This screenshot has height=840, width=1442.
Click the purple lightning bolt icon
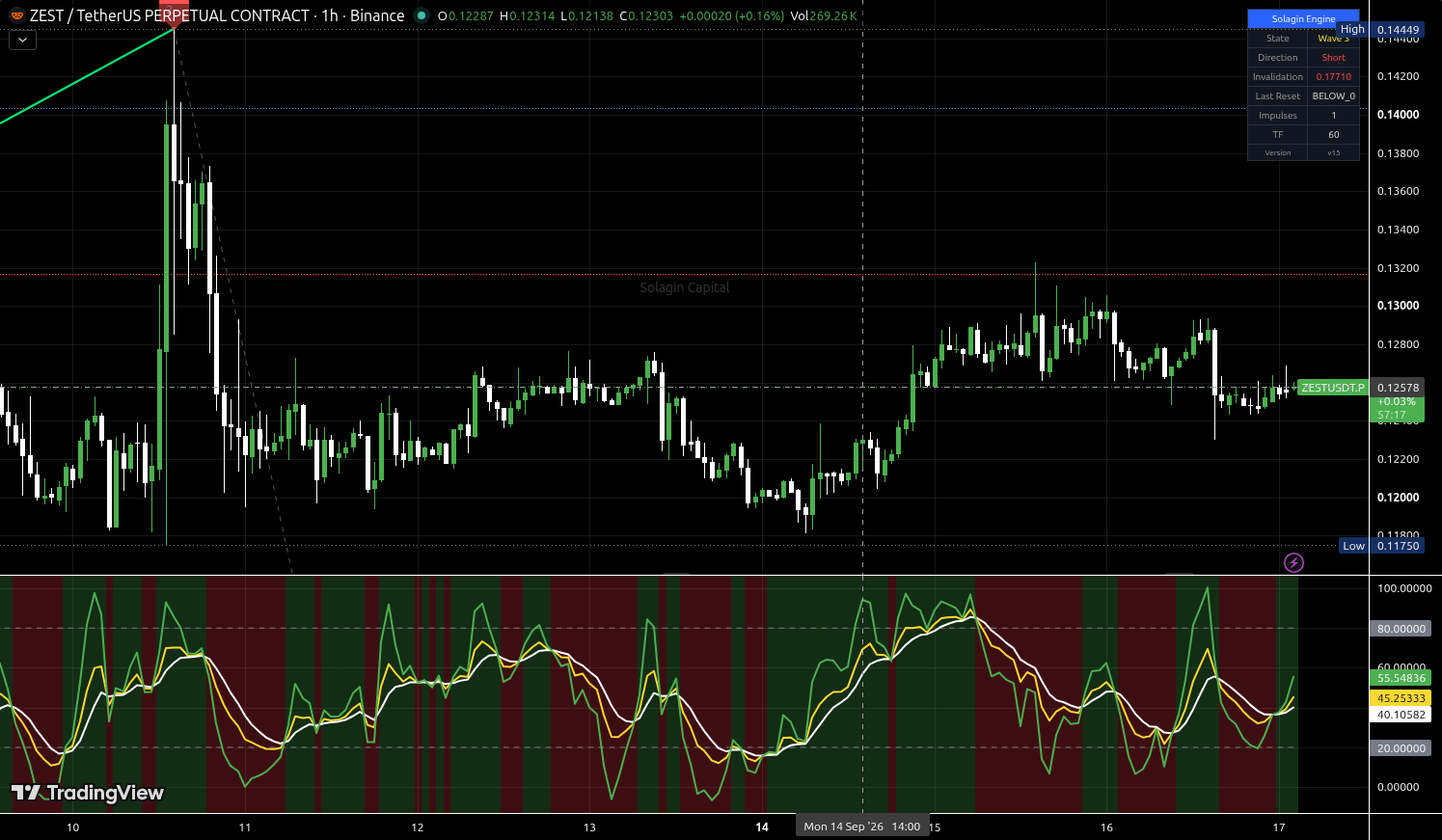1293,562
